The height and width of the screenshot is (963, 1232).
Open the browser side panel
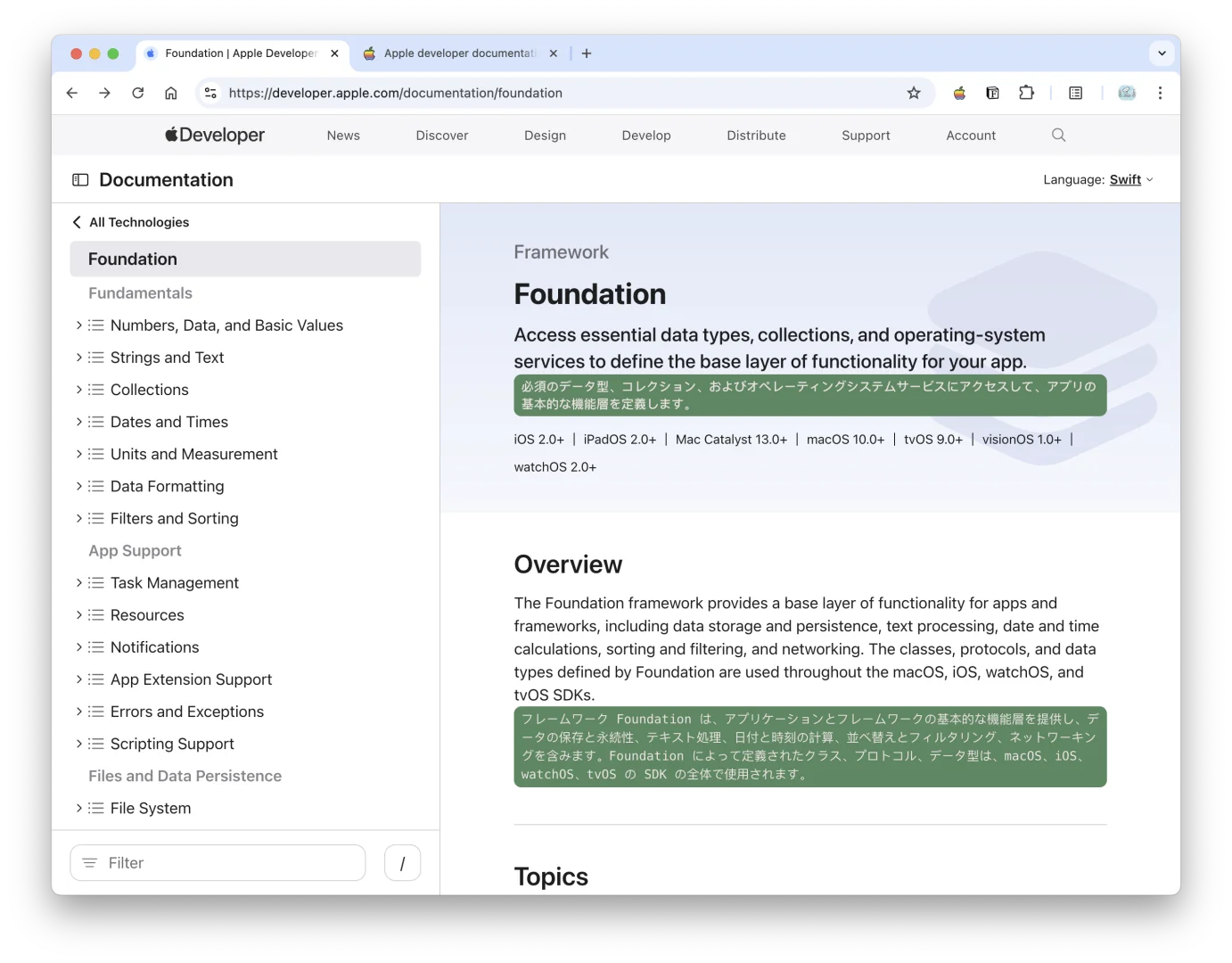point(1076,93)
